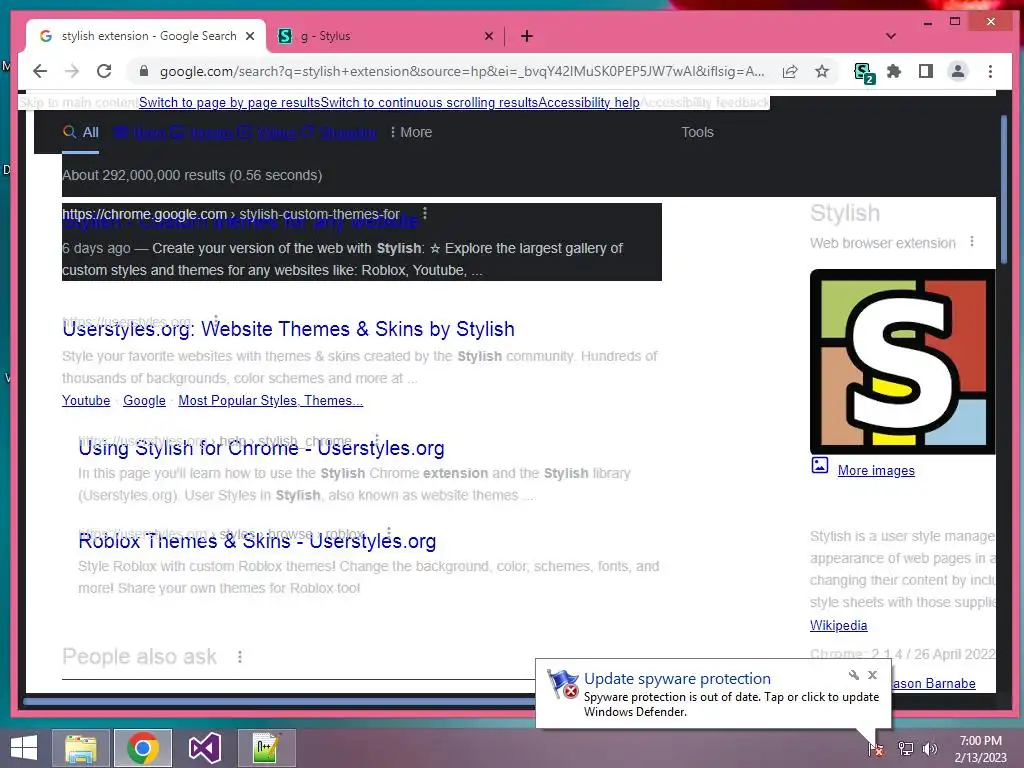Open the Chrome extensions puzzle menu

(x=894, y=71)
